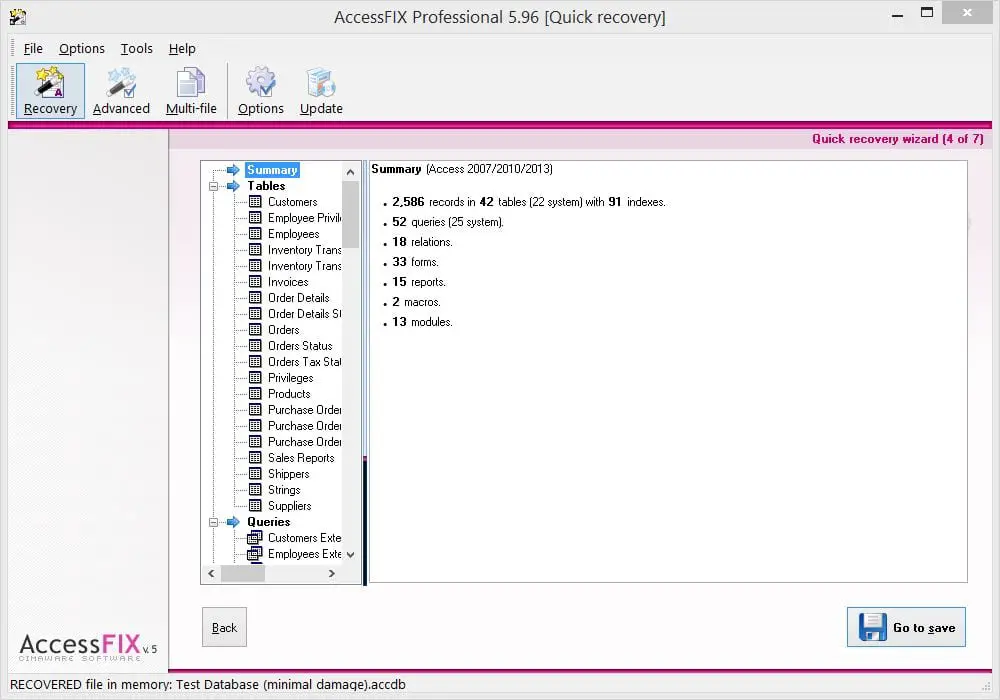Click the table icon beside Suppliers
This screenshot has width=1000, height=700.
pos(255,505)
